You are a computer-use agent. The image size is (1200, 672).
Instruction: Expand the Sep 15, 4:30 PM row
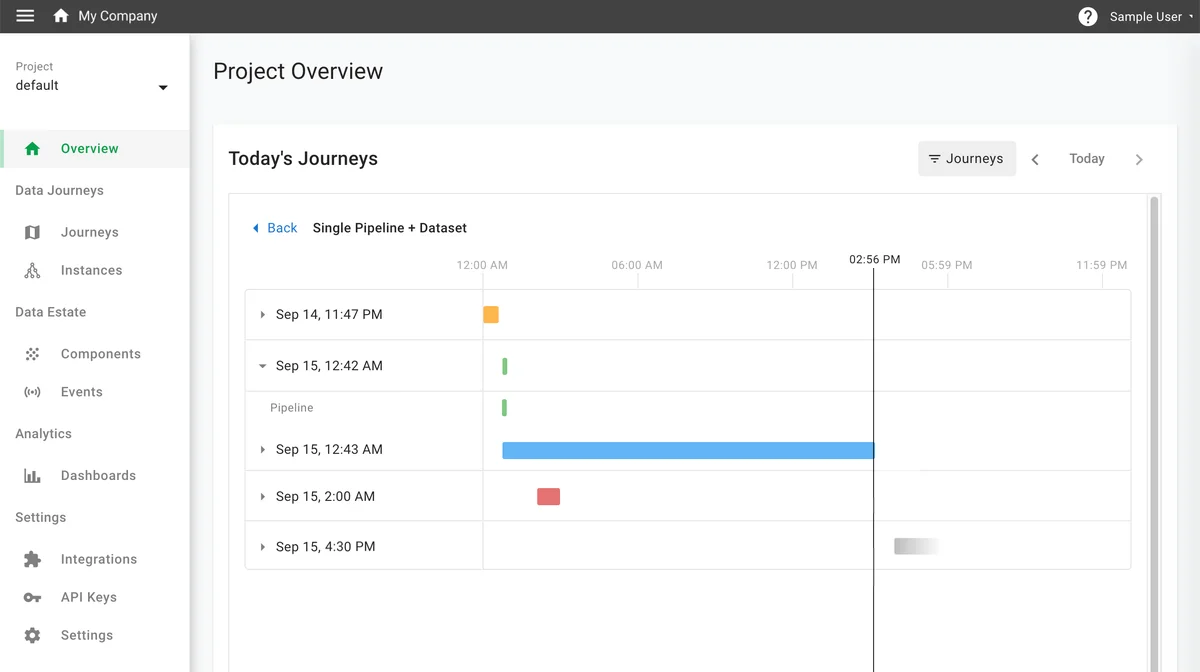point(263,547)
